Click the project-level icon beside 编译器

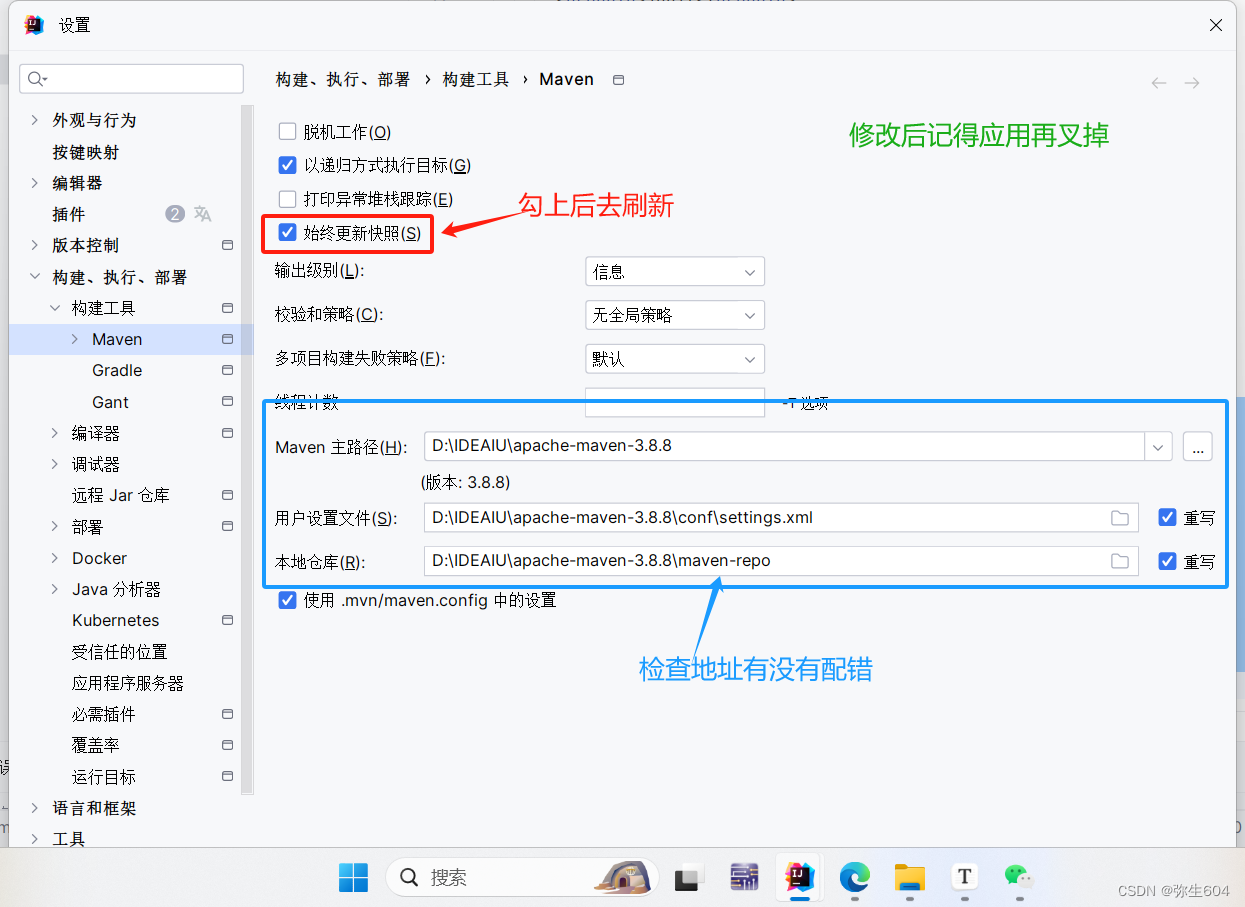[227, 433]
